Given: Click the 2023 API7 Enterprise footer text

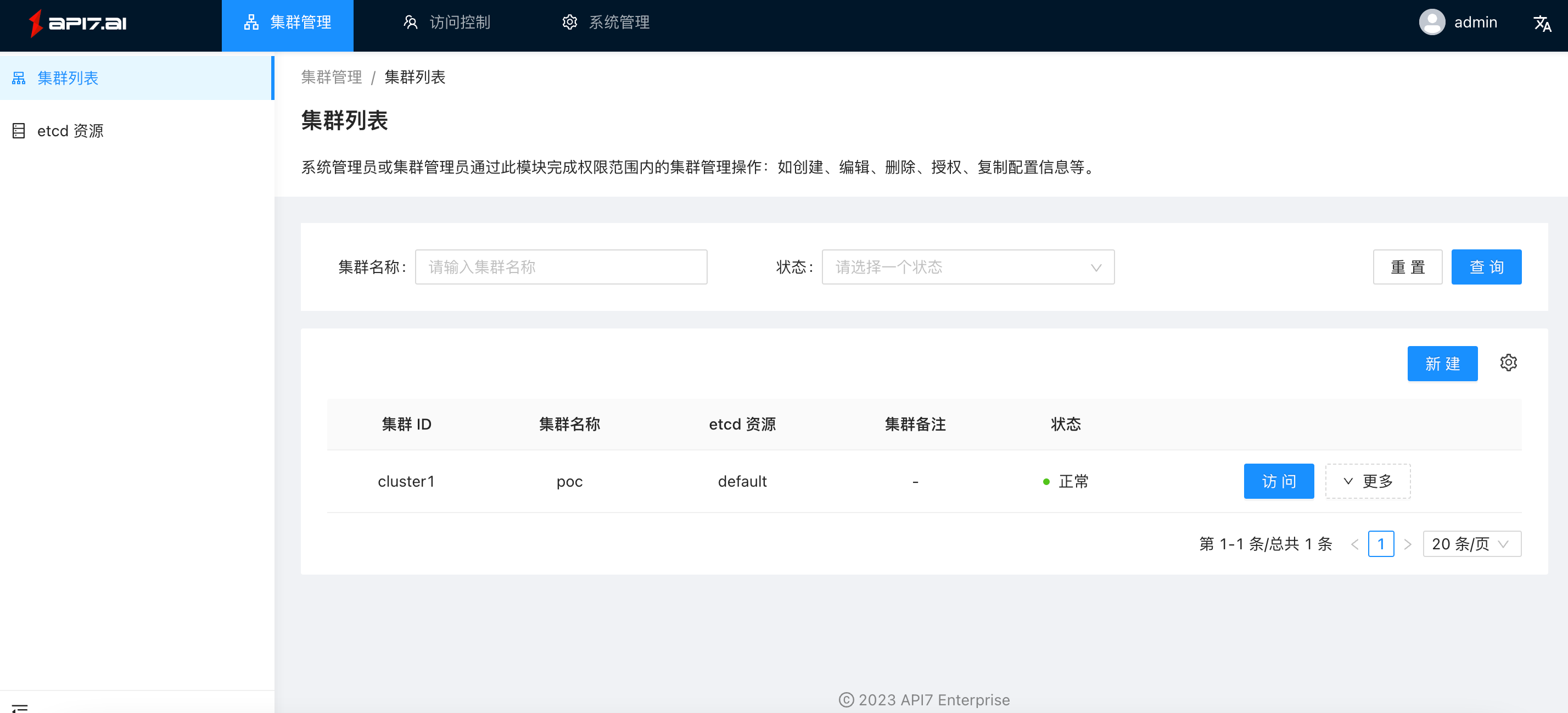Looking at the screenshot, I should (x=924, y=700).
